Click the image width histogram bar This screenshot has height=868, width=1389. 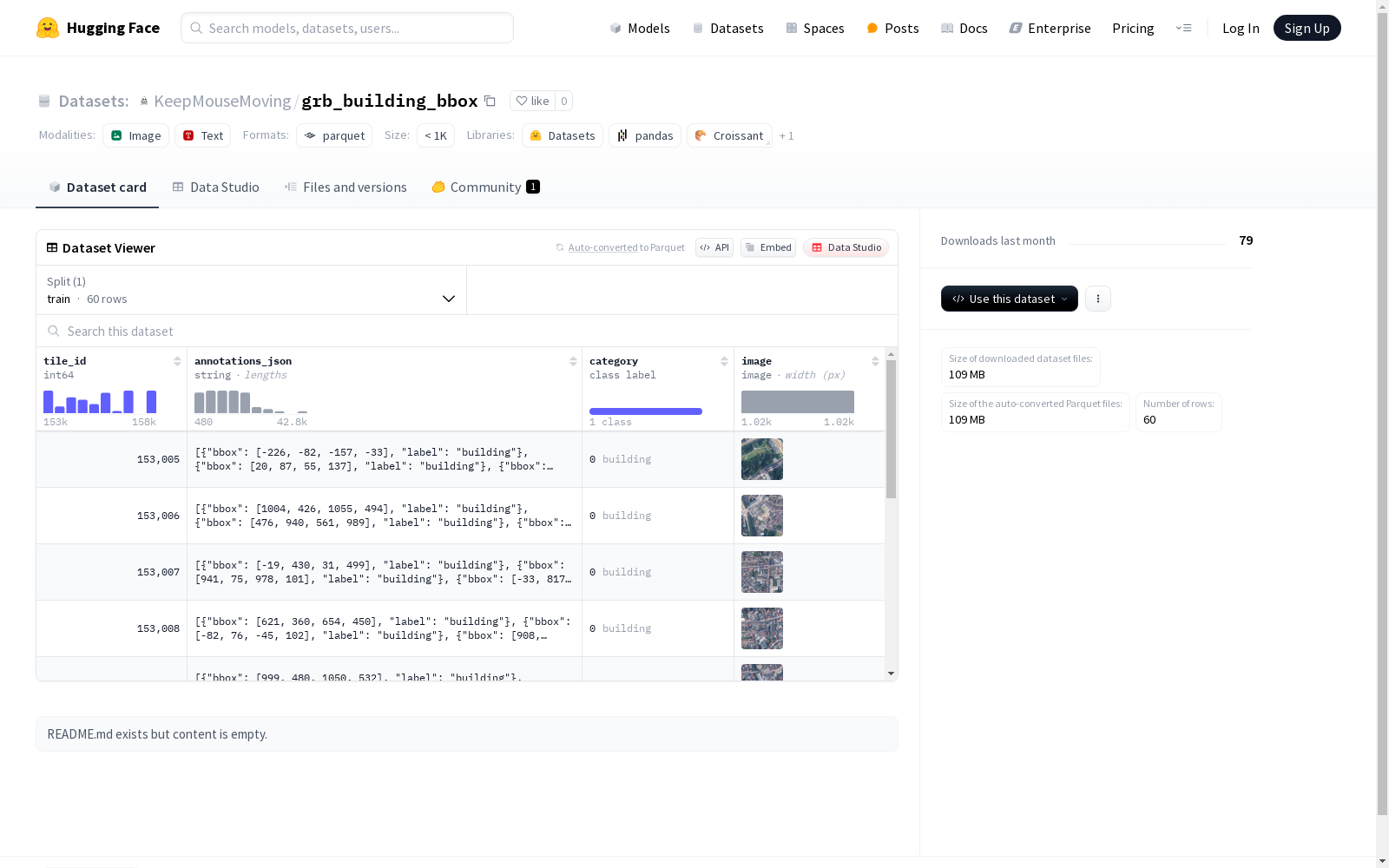click(x=798, y=402)
